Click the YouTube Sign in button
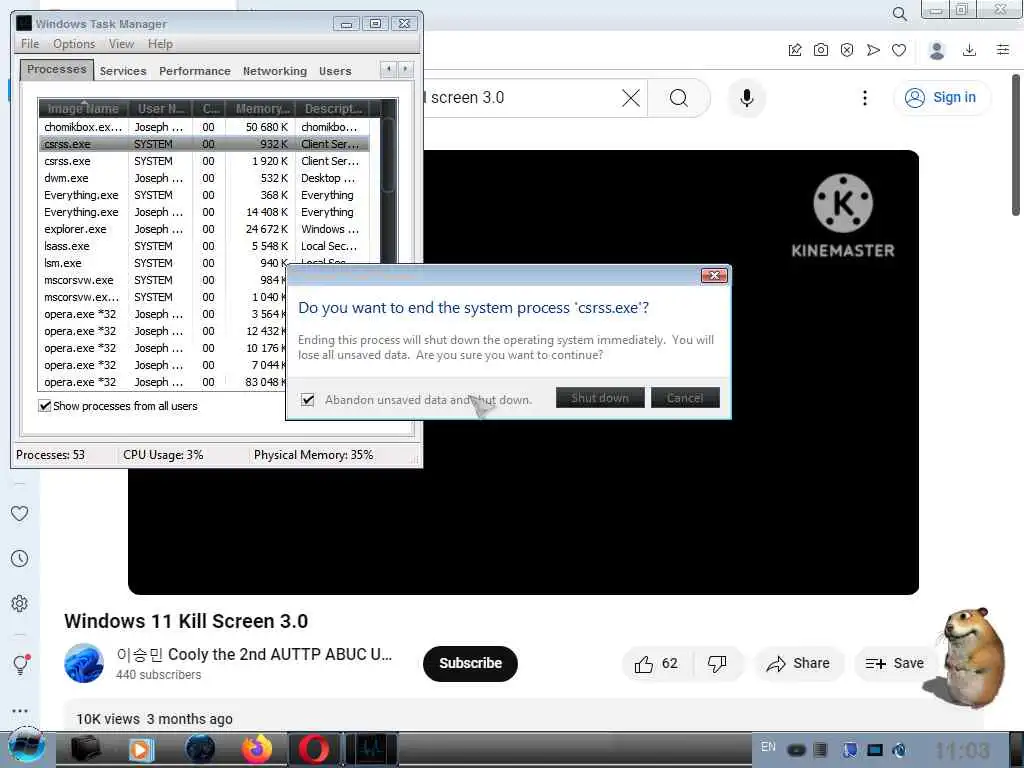Screen dimensions: 1024x768 coord(941,98)
